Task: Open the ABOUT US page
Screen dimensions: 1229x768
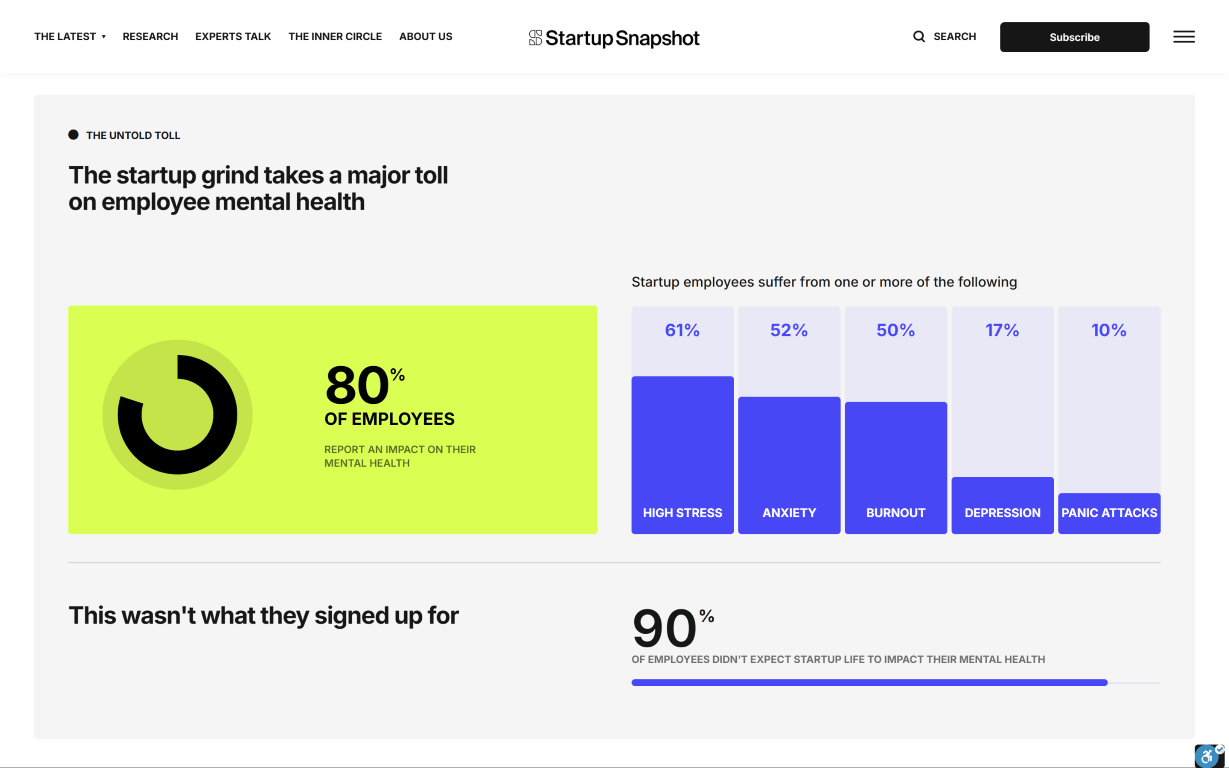Action: [425, 36]
